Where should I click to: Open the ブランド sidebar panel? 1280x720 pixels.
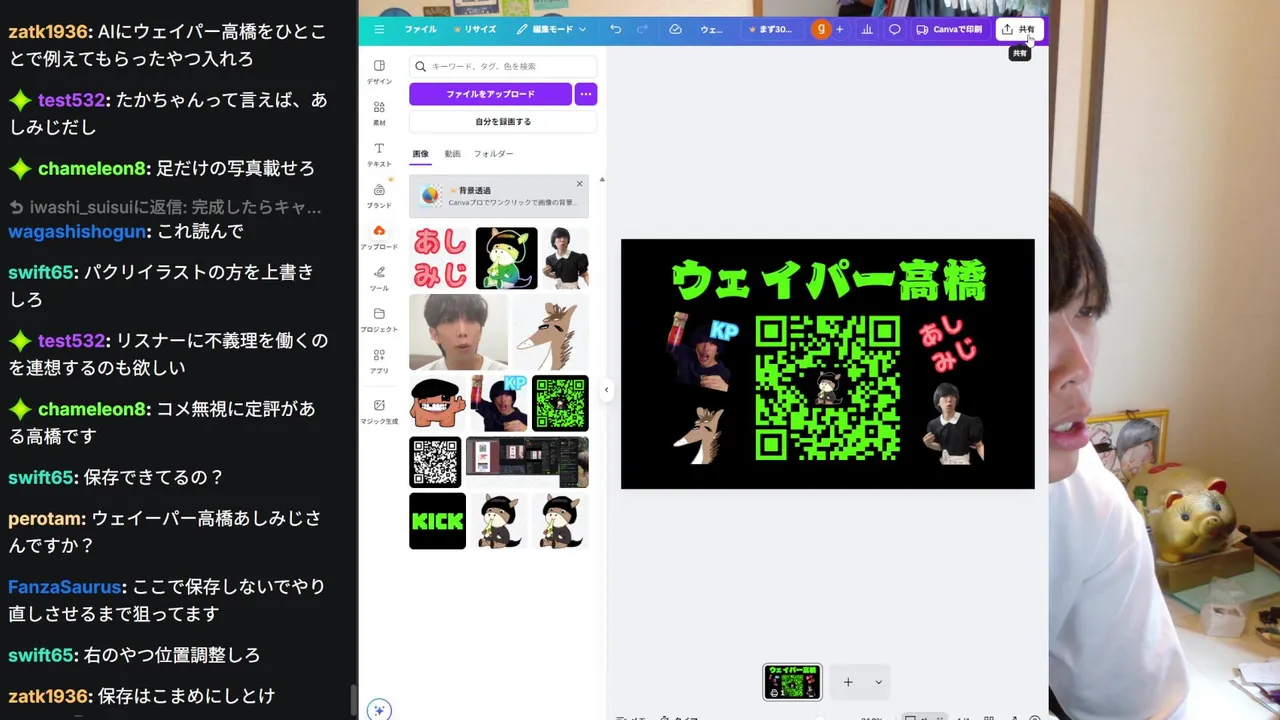[x=379, y=195]
